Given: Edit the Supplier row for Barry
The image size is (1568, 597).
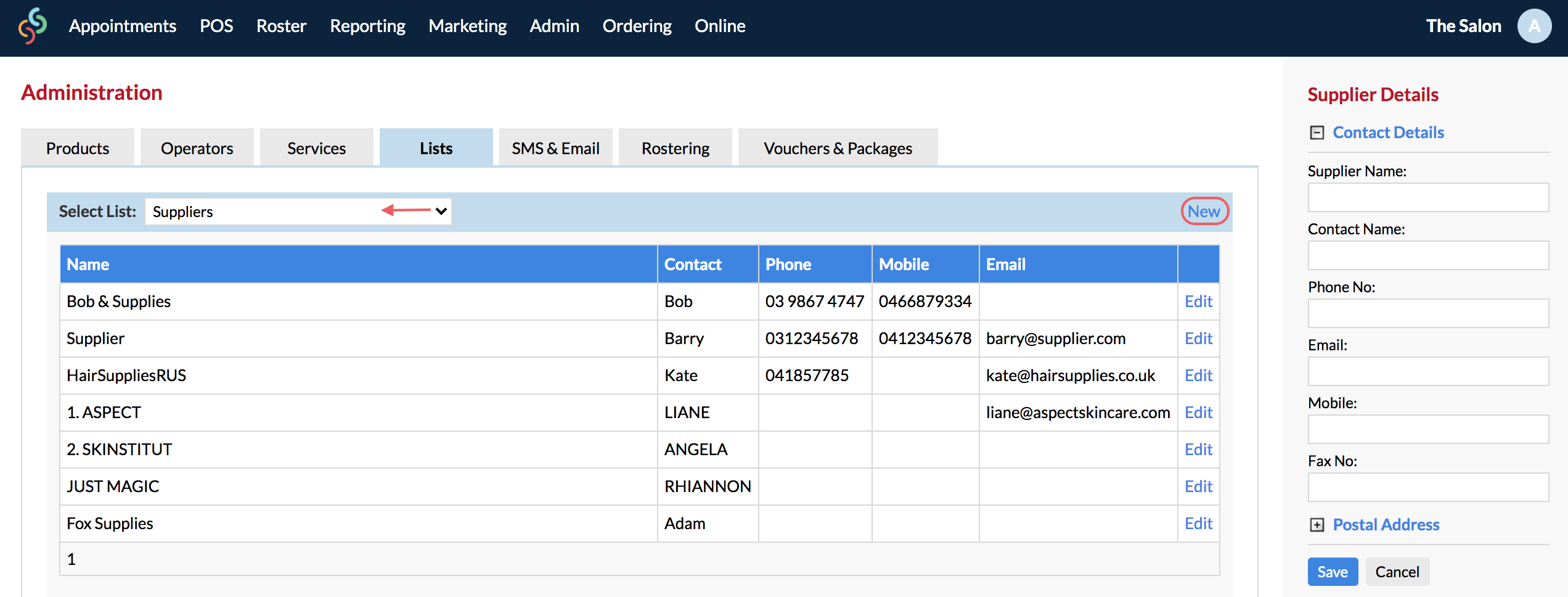Looking at the screenshot, I should pyautogui.click(x=1198, y=339).
